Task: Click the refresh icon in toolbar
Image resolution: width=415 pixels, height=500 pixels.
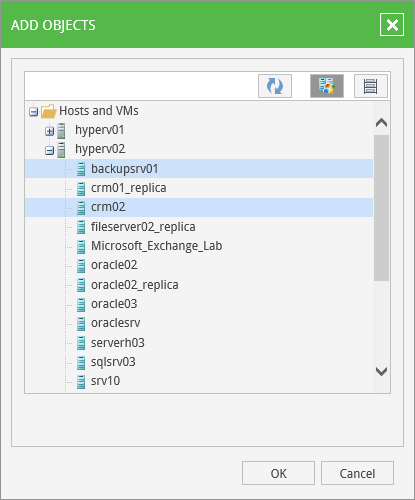Action: 275,86
